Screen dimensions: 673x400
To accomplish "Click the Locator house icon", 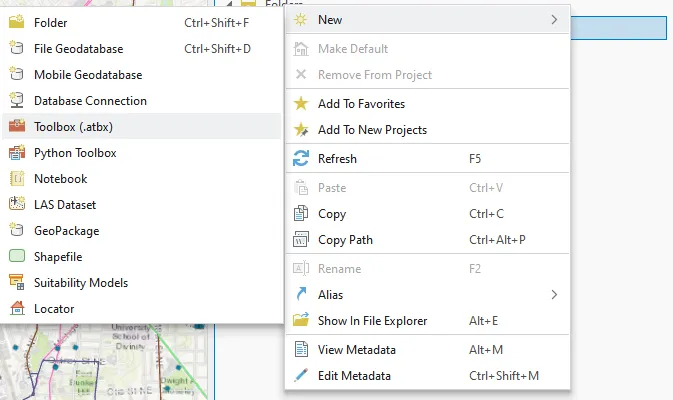I will [x=16, y=309].
